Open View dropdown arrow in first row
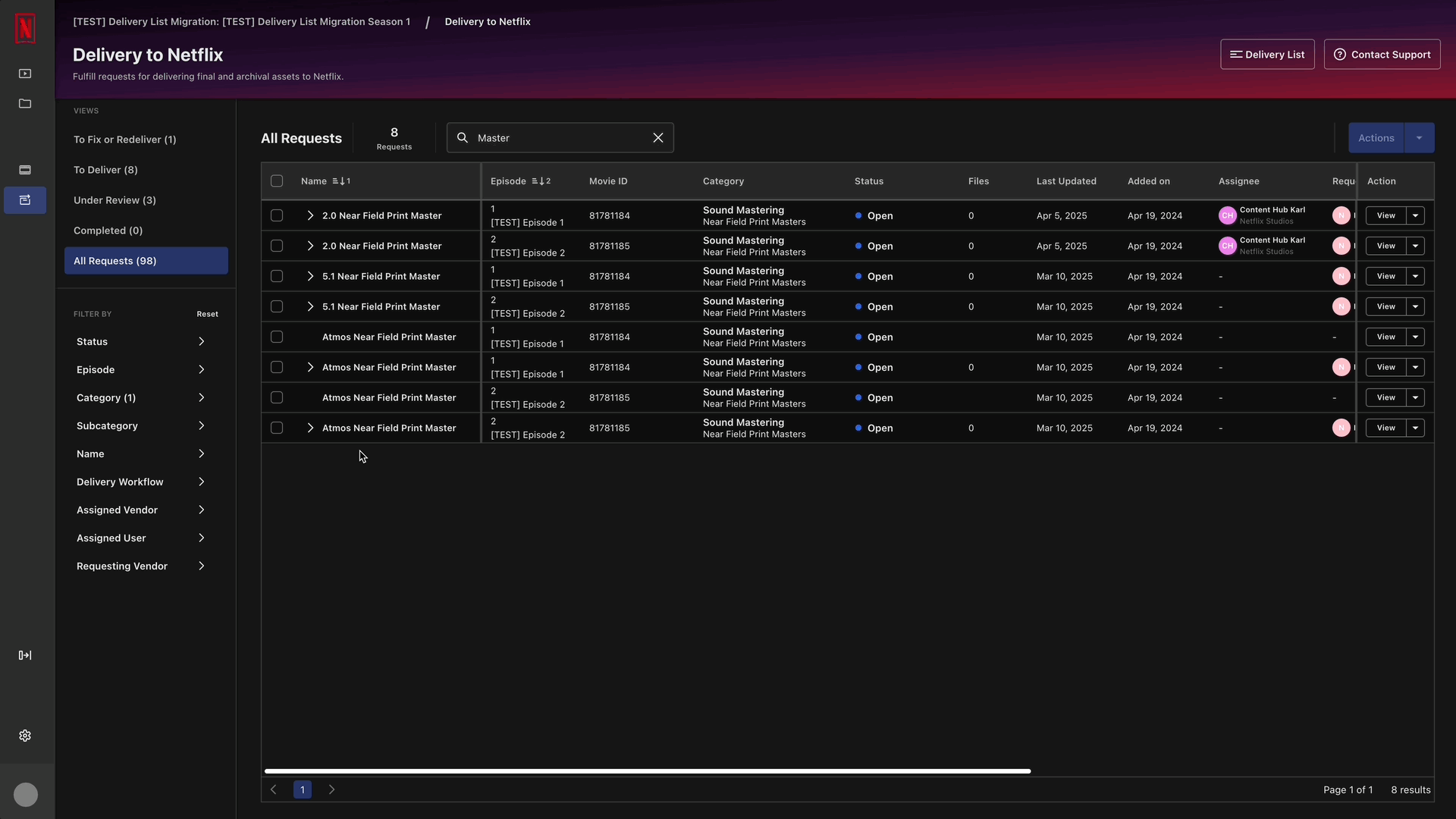Viewport: 1456px width, 819px height. coord(1415,215)
